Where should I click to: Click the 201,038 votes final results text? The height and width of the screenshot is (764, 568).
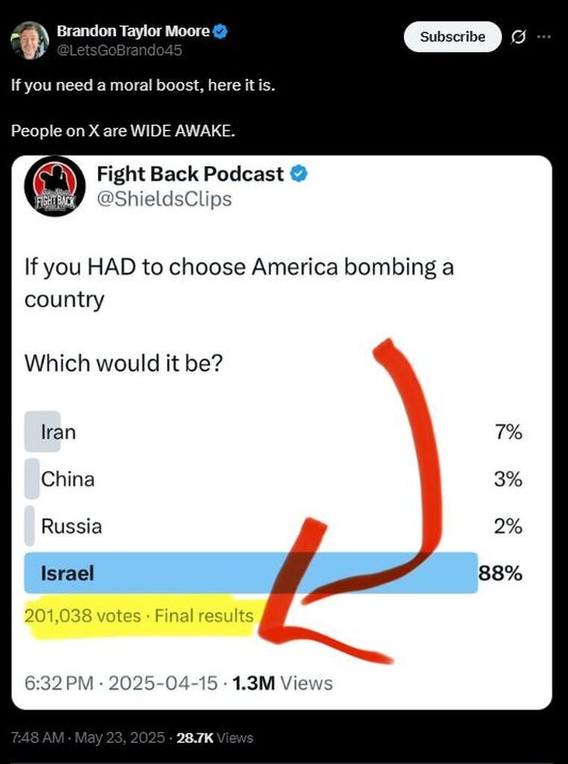pos(139,616)
